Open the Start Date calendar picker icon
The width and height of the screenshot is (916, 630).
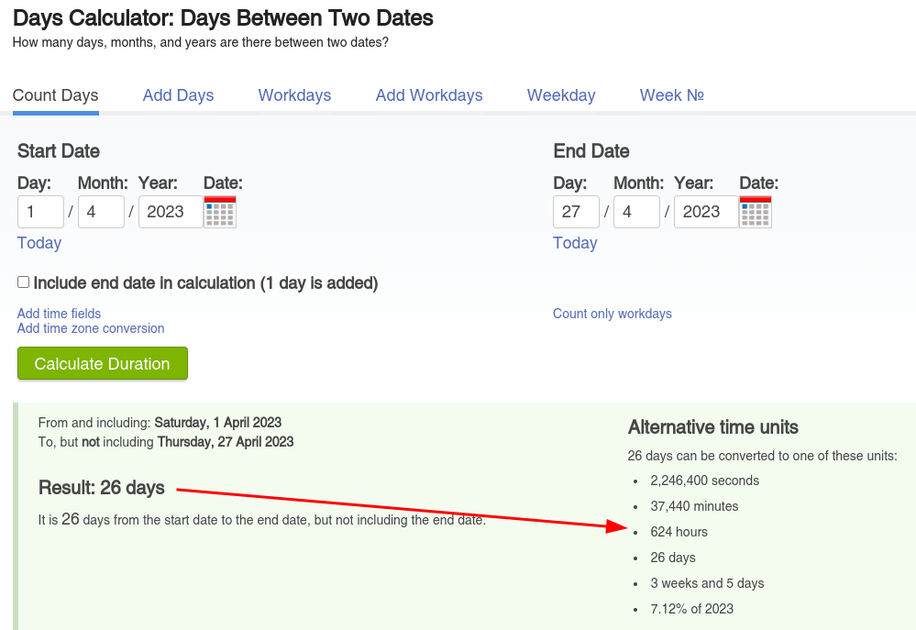point(220,212)
